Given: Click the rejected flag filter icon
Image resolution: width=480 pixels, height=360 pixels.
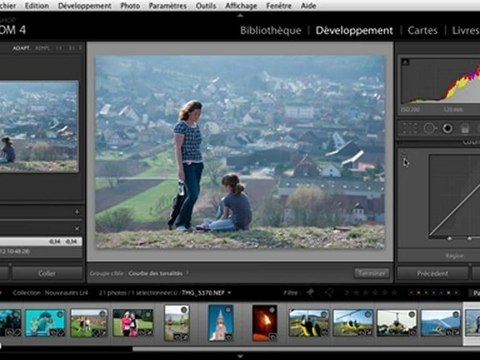Looking at the screenshot, I should point(329,292).
